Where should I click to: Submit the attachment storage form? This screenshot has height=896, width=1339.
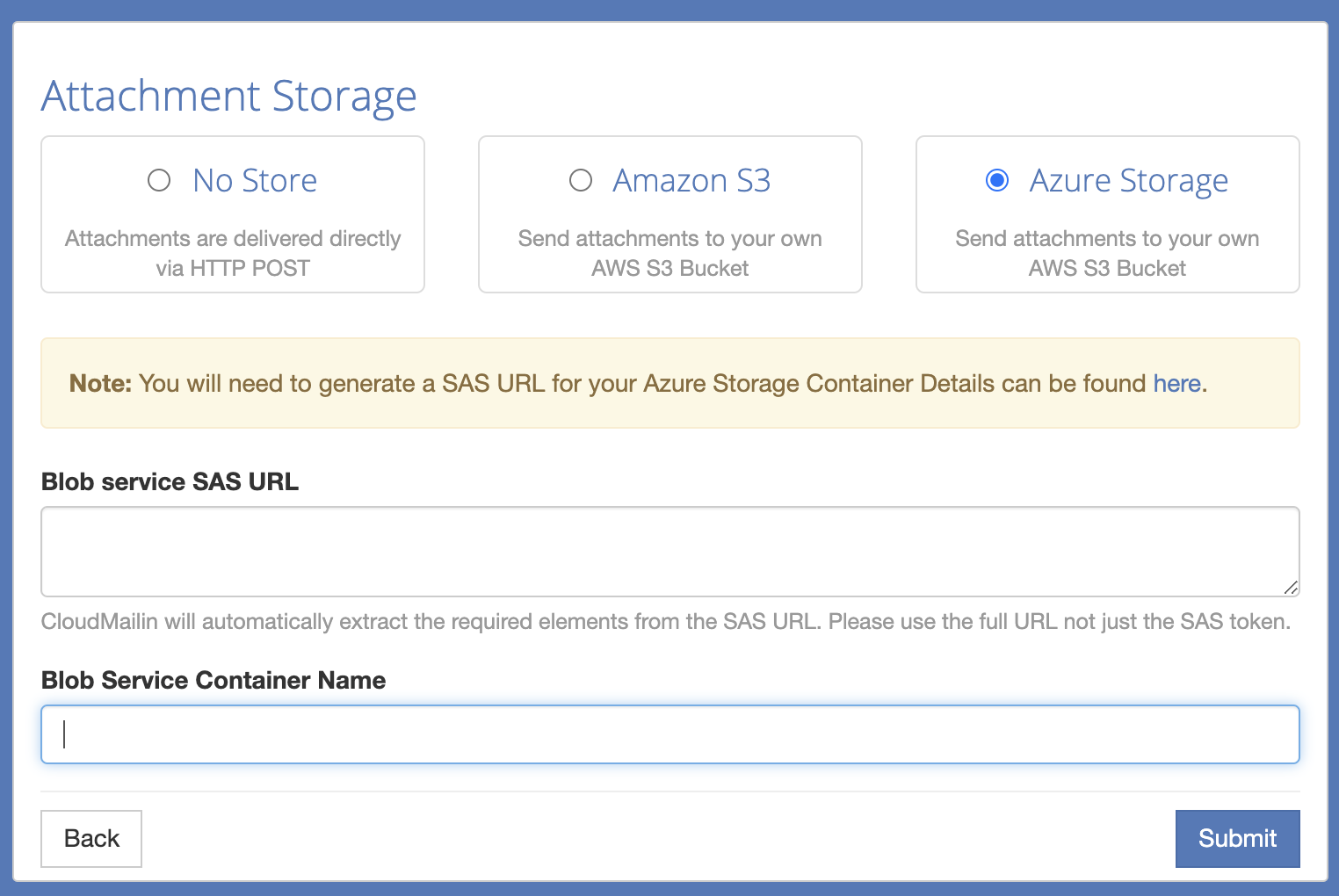1237,839
